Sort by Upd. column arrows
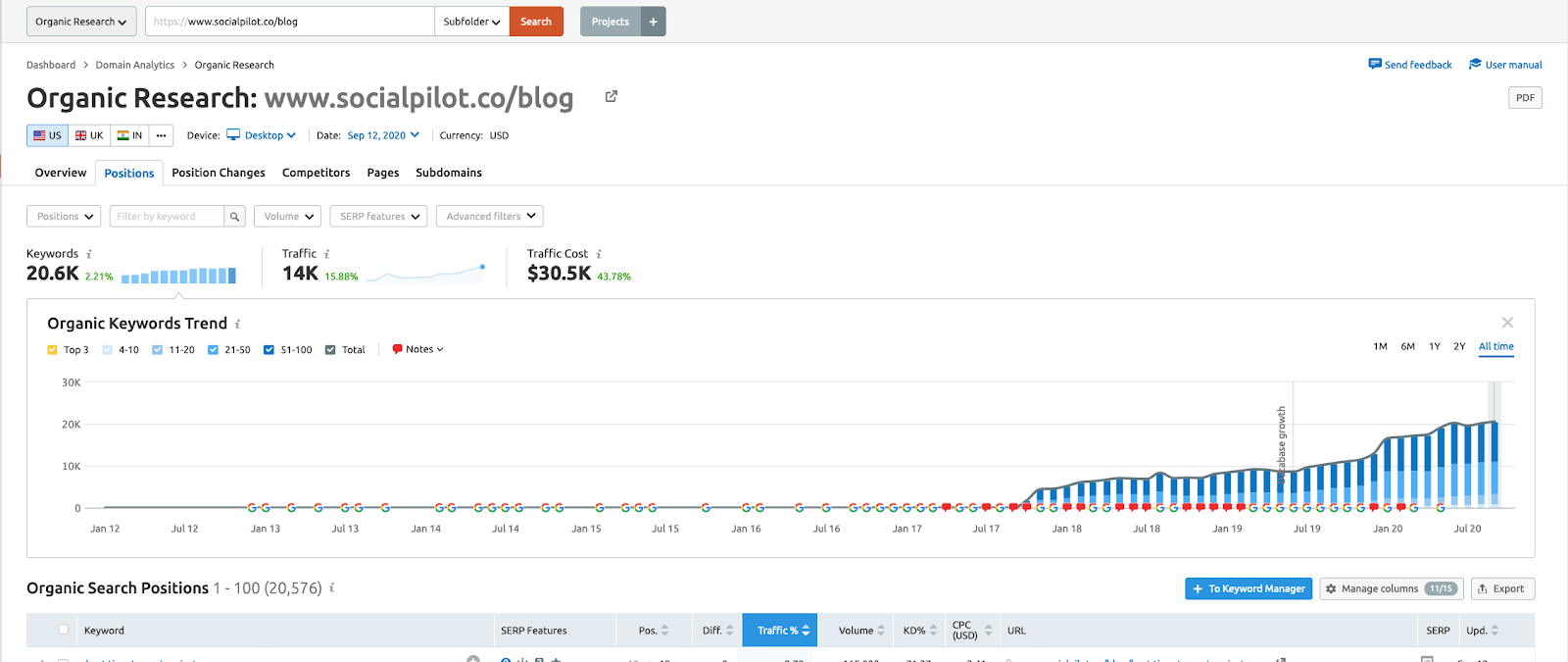 pyautogui.click(x=1494, y=631)
